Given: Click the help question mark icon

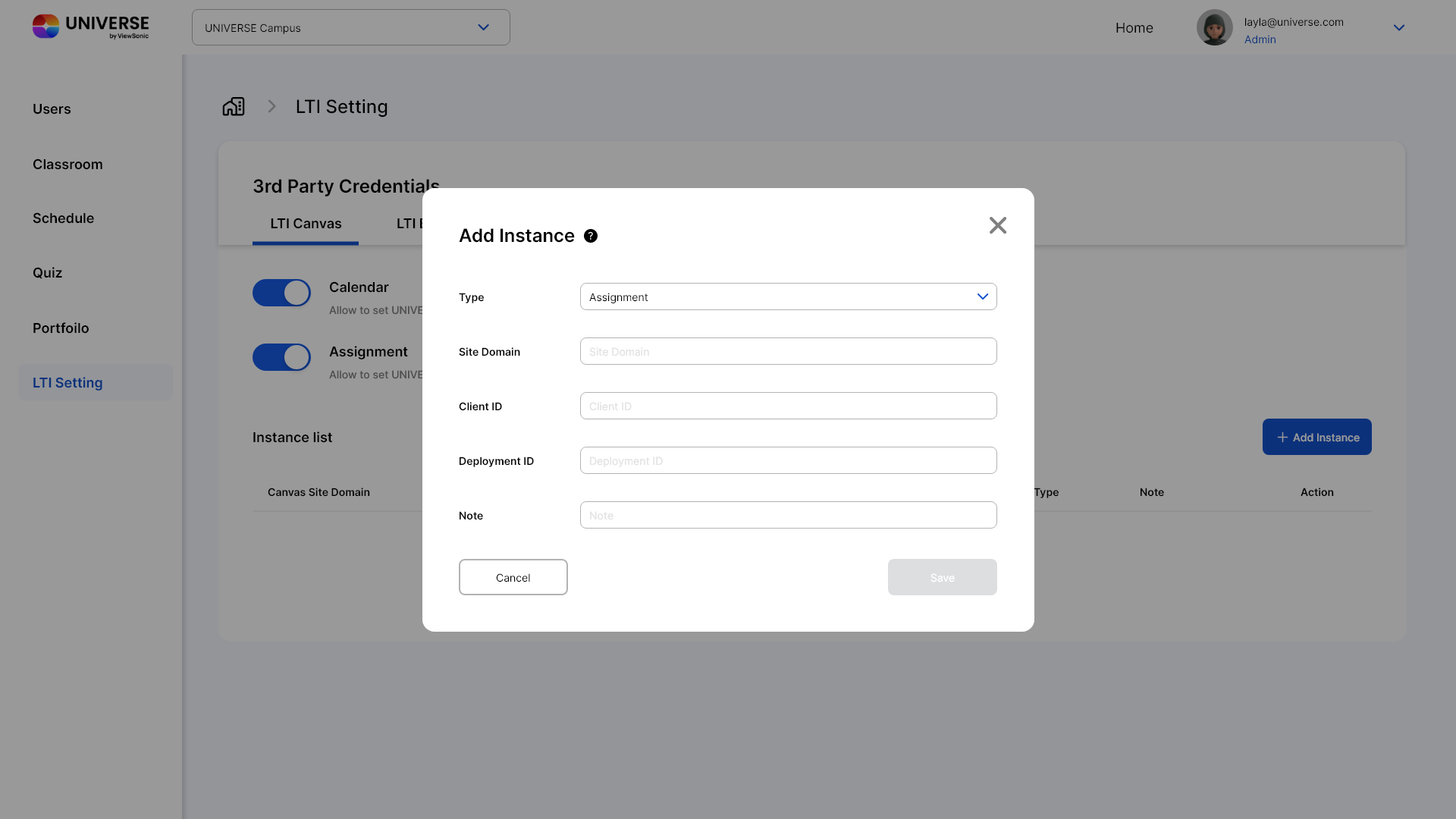Looking at the screenshot, I should [591, 236].
